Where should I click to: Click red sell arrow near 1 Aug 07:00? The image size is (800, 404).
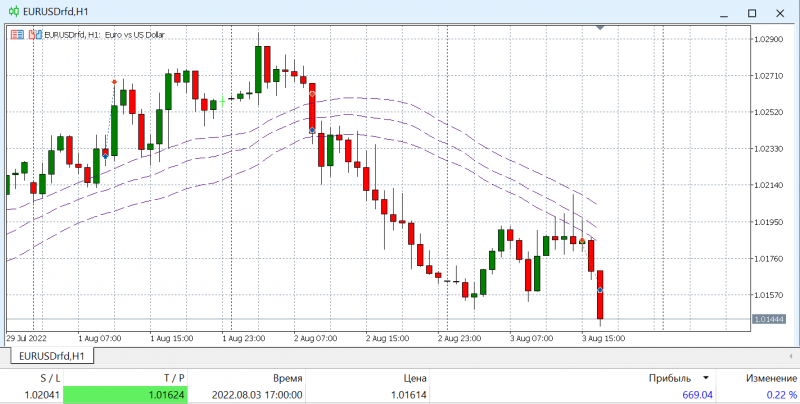(x=114, y=82)
